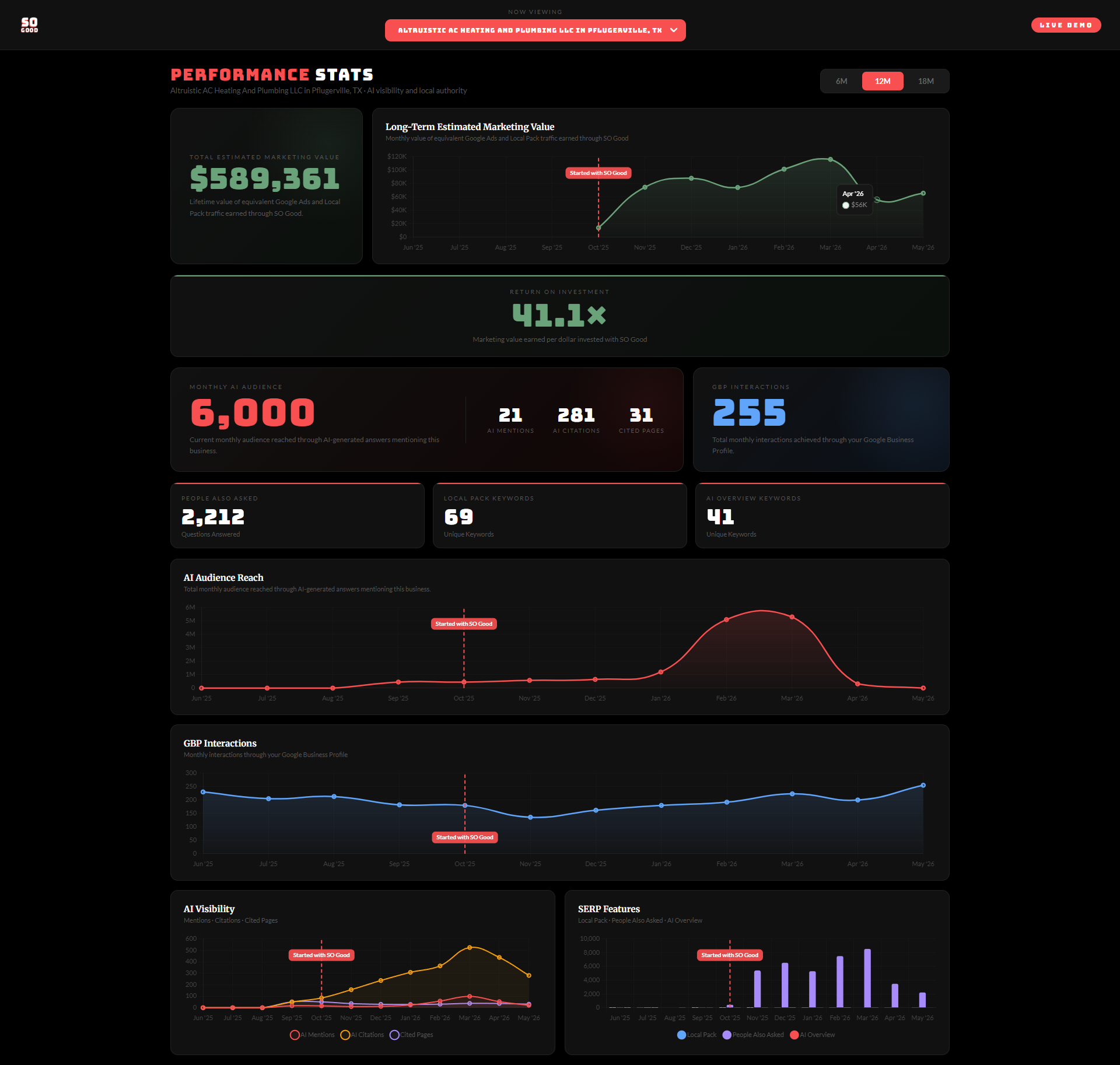
Task: Click the SO Good logo
Action: (x=29, y=24)
